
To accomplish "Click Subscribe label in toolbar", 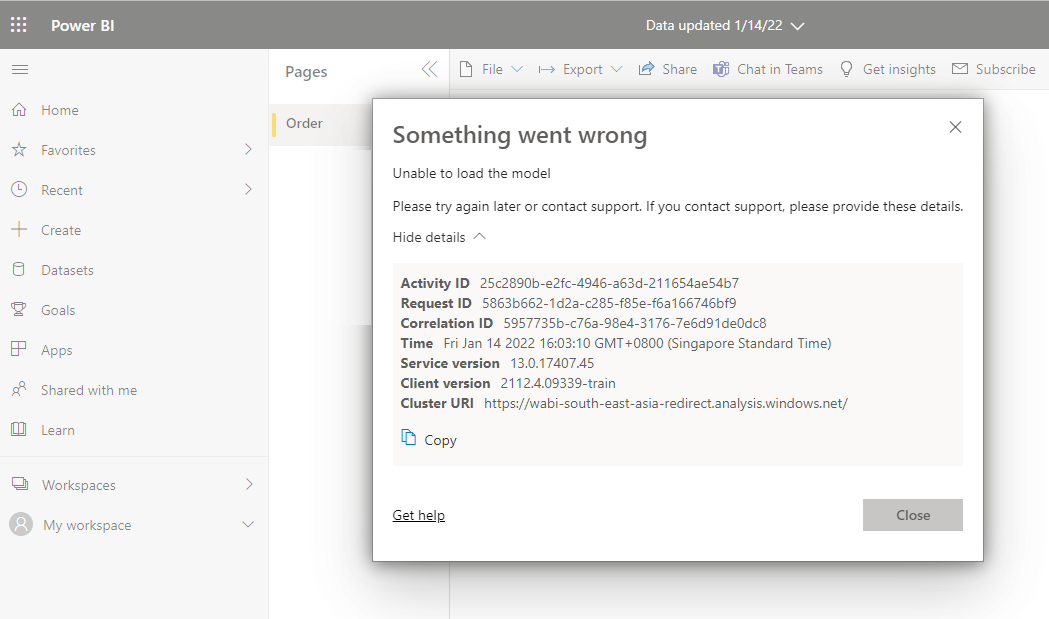I will point(1006,69).
